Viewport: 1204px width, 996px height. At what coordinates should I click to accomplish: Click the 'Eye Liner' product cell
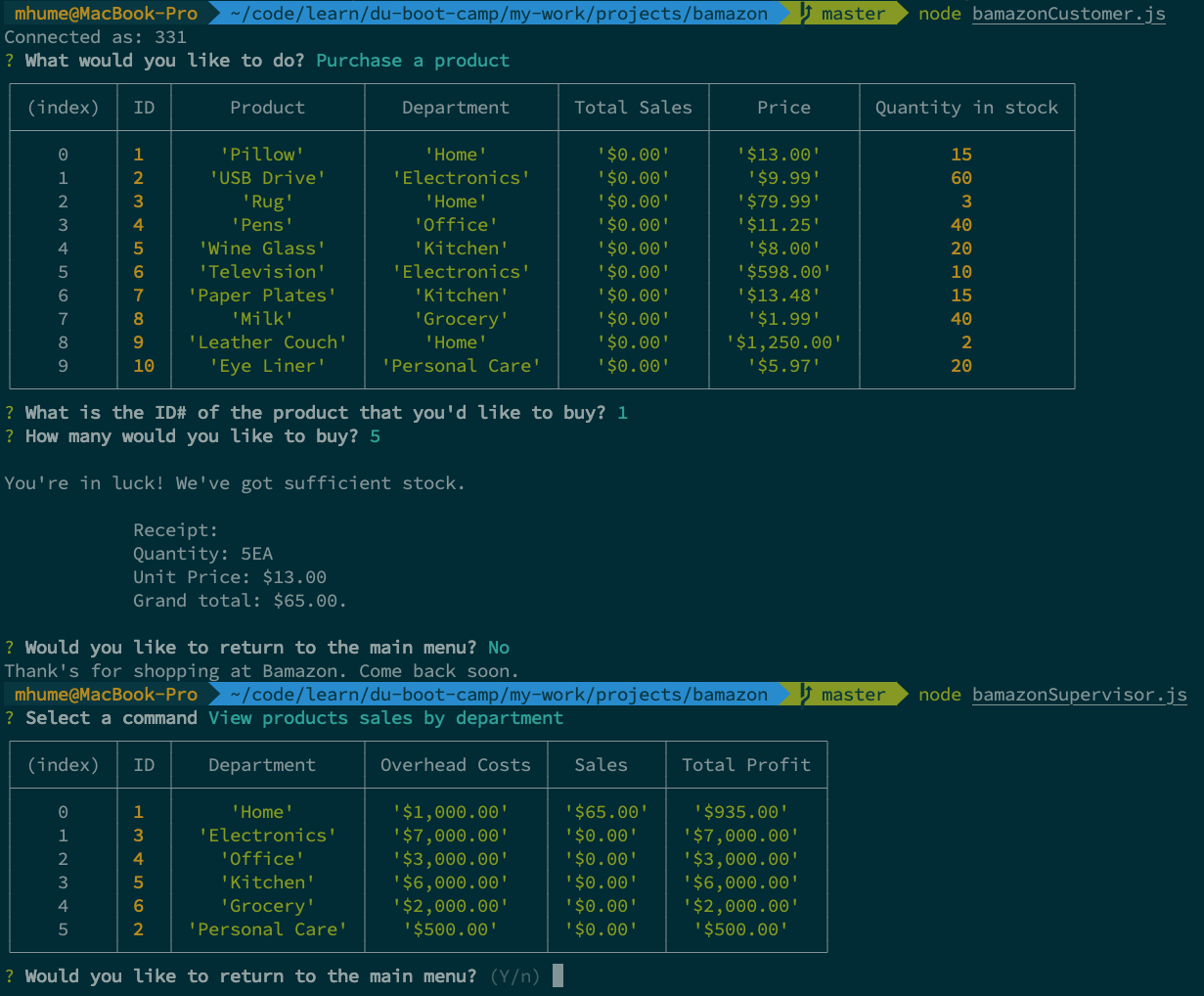point(267,366)
